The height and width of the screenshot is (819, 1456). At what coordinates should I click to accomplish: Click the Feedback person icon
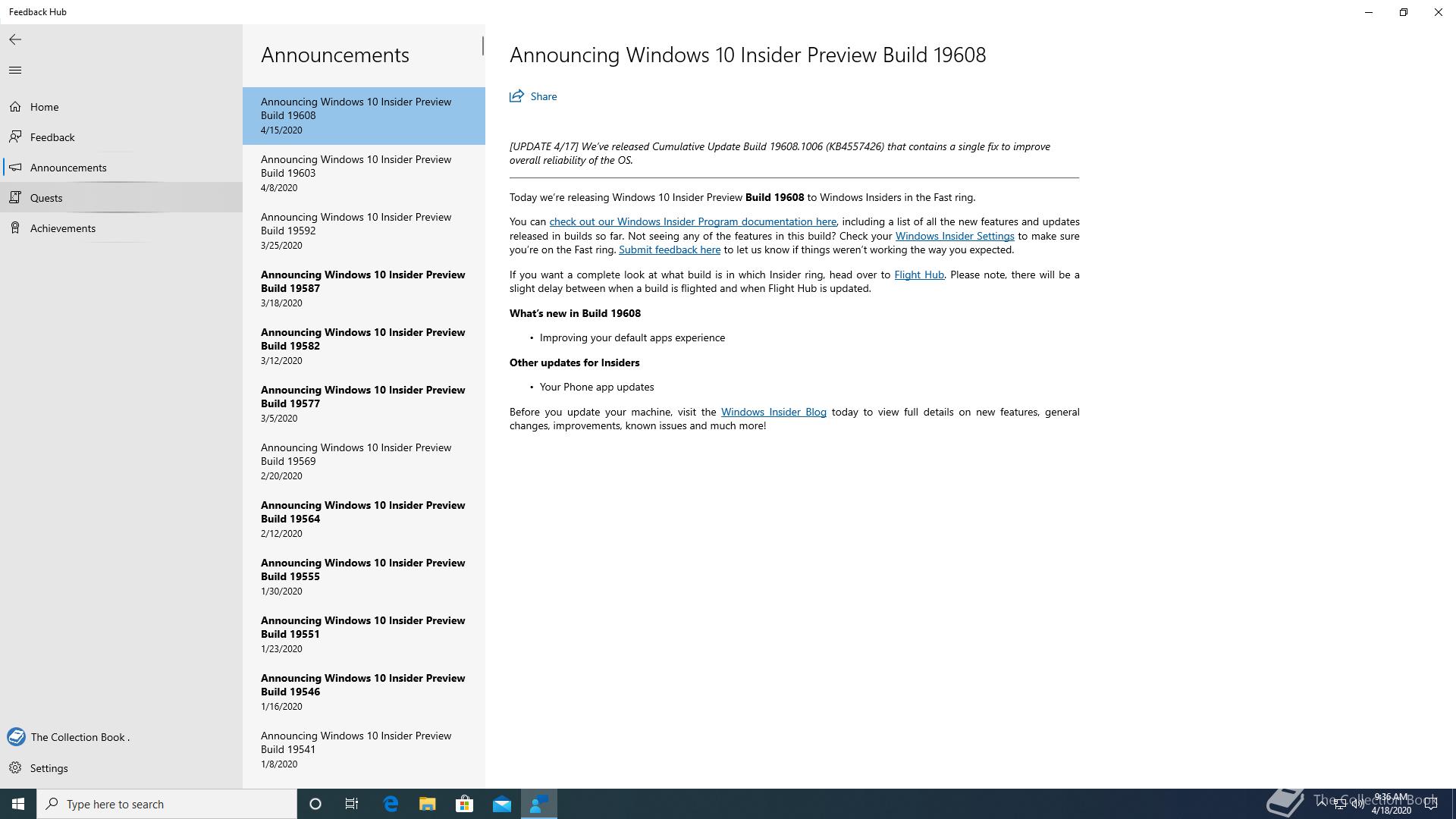15,137
